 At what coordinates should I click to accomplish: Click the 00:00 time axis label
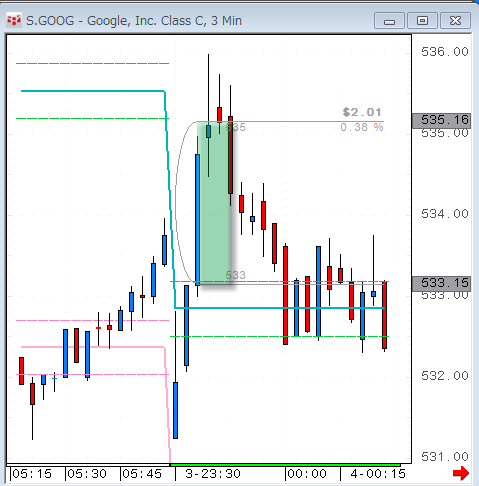tap(307, 474)
